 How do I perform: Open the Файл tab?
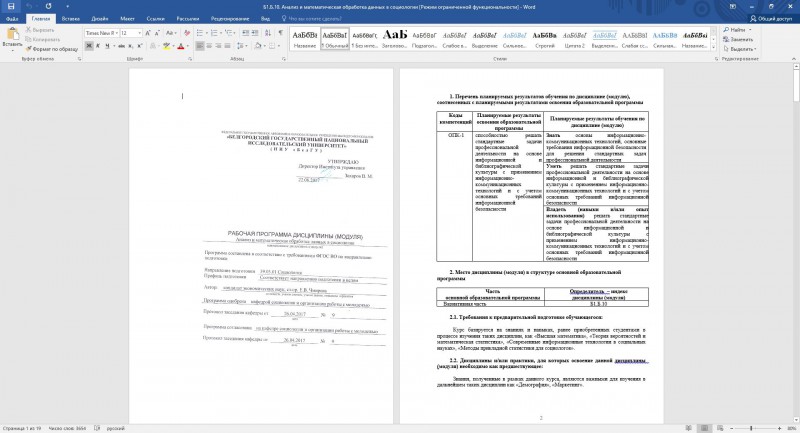(12, 19)
